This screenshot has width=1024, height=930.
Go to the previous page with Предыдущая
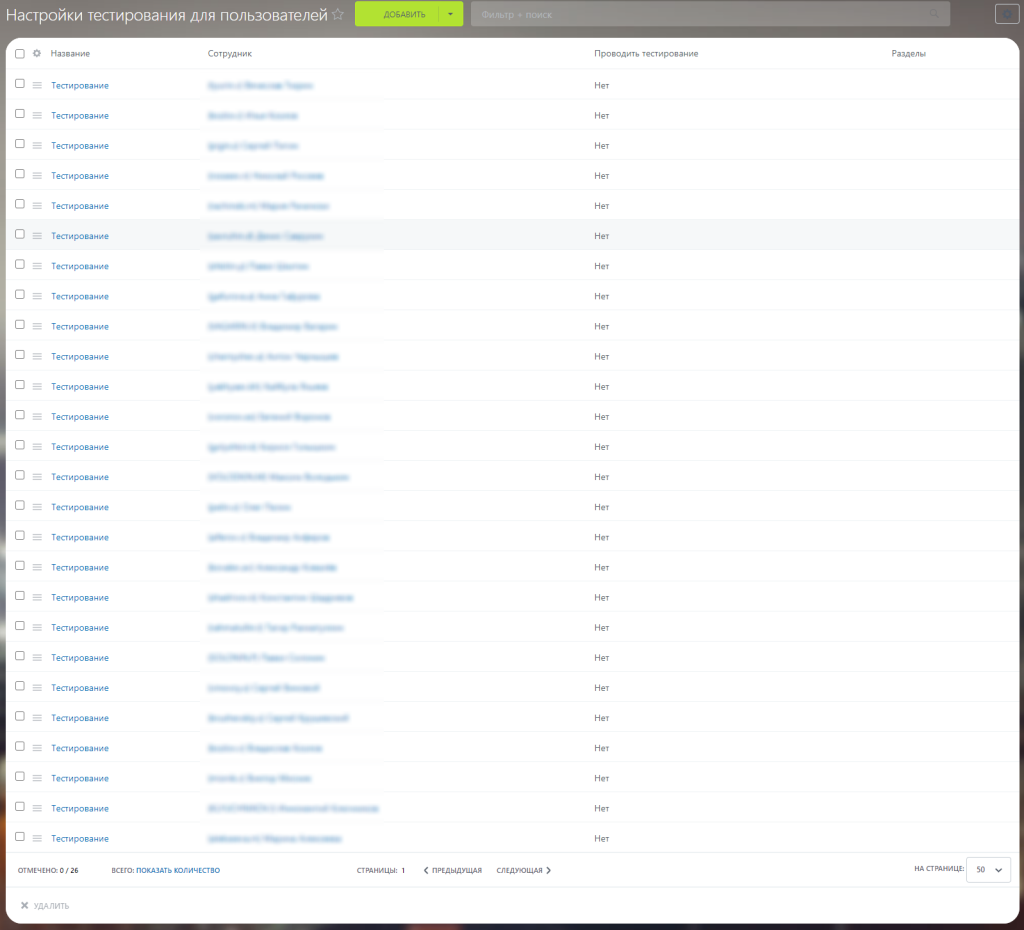(x=453, y=871)
